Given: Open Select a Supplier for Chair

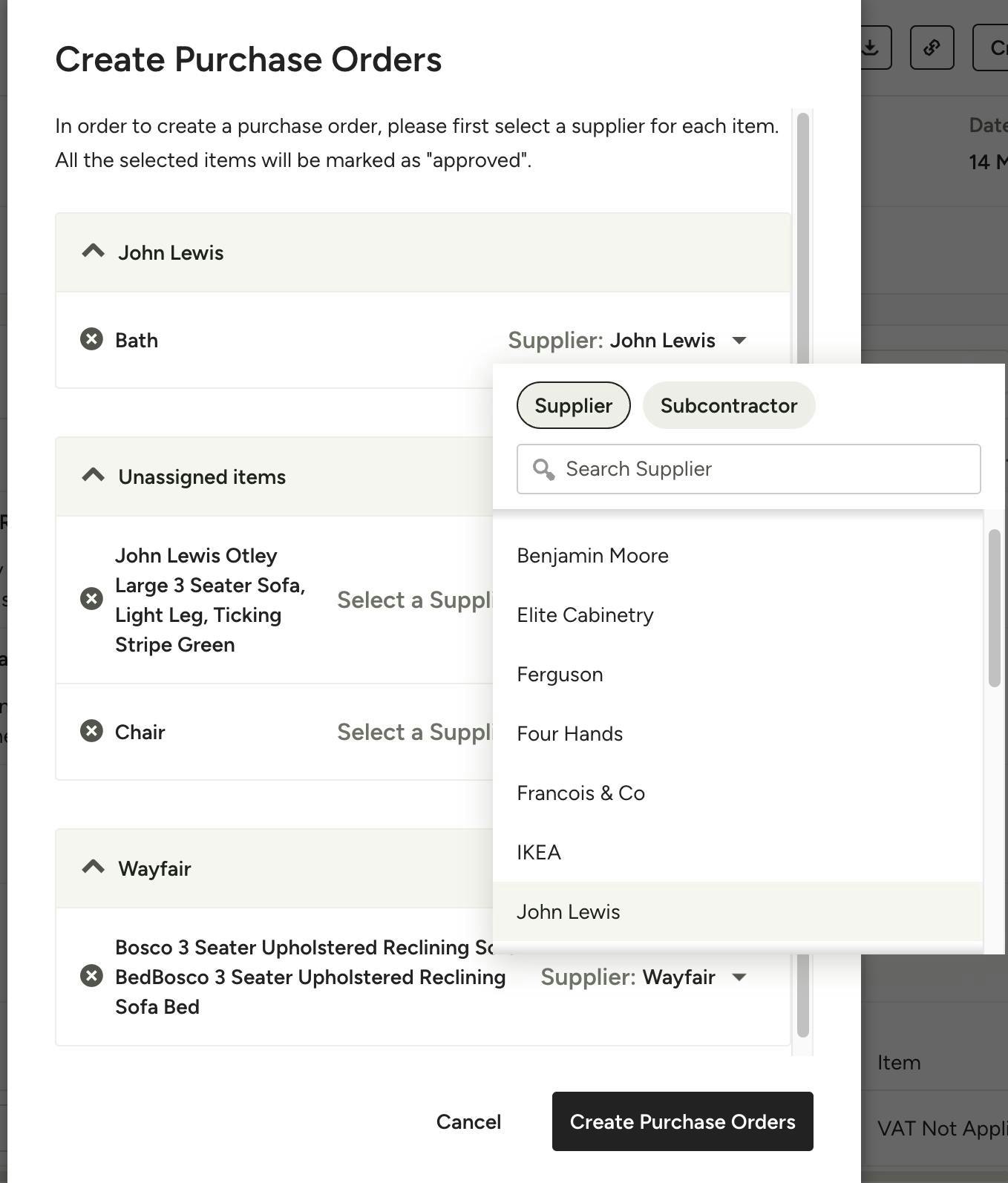Looking at the screenshot, I should (414, 732).
